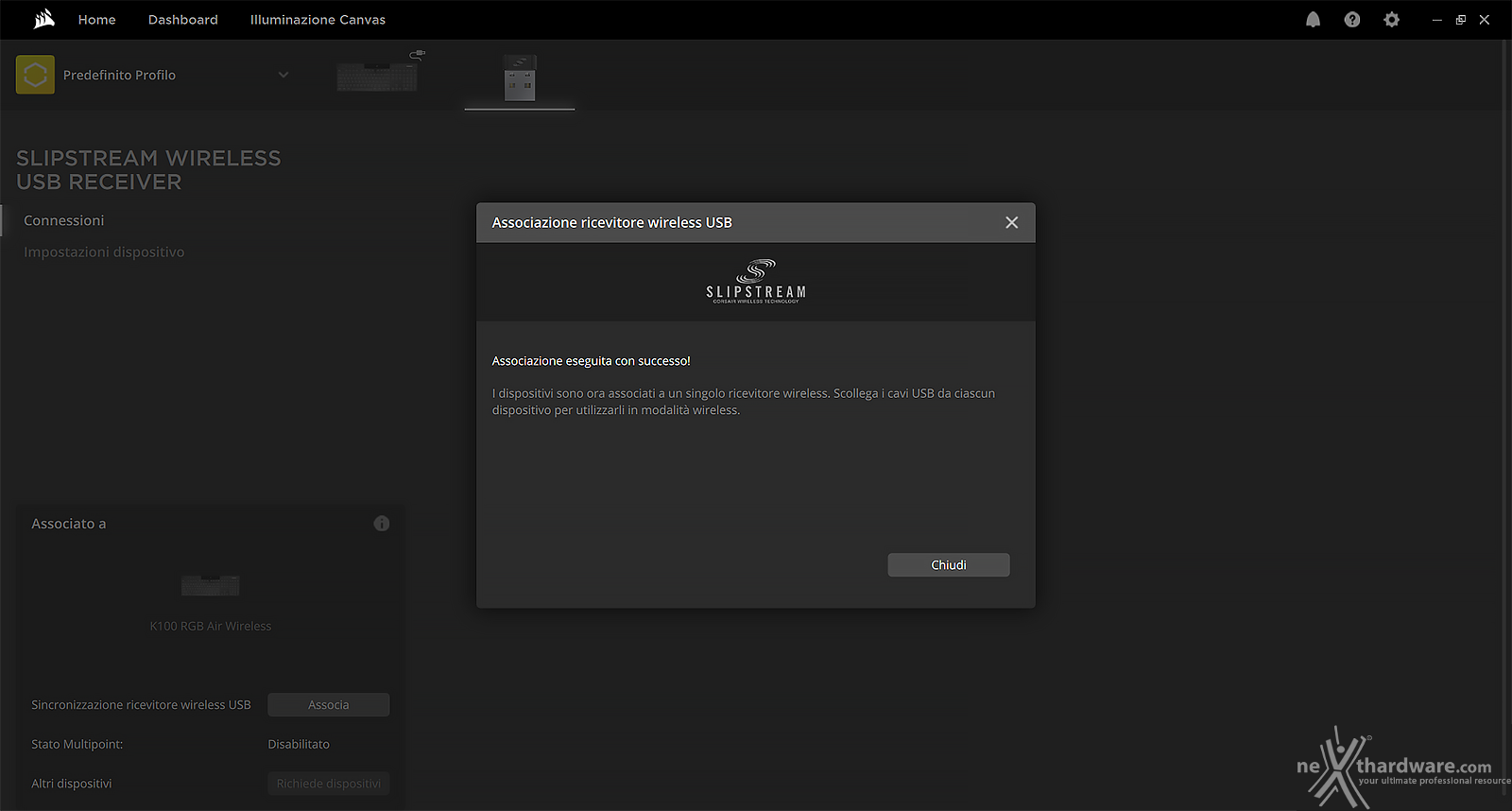Select the Slipstream USB receiver device icon
The image size is (1512, 811).
tap(520, 78)
